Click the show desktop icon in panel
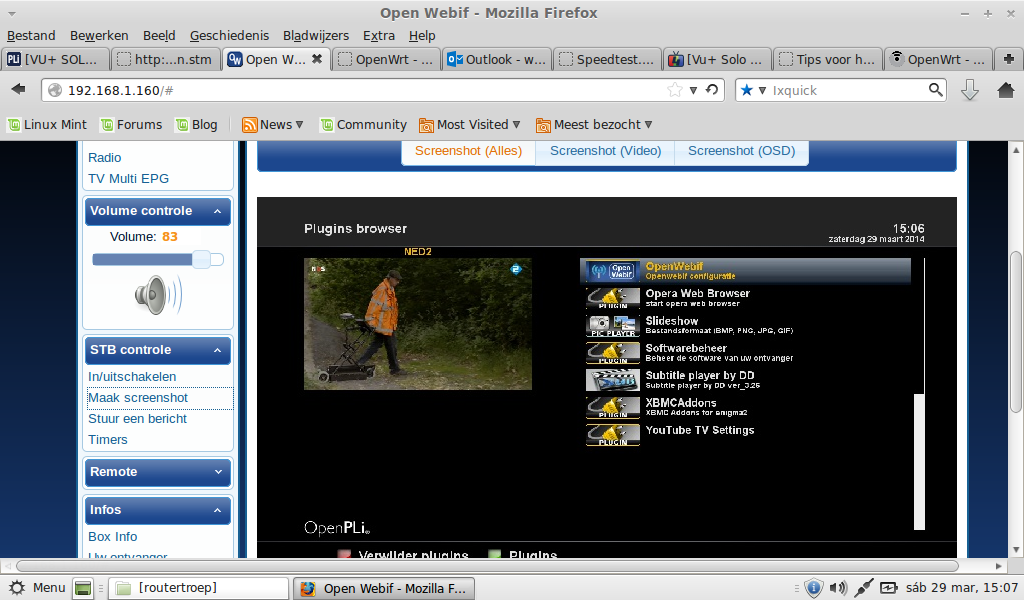This screenshot has height=600, width=1024. pyautogui.click(x=83, y=588)
